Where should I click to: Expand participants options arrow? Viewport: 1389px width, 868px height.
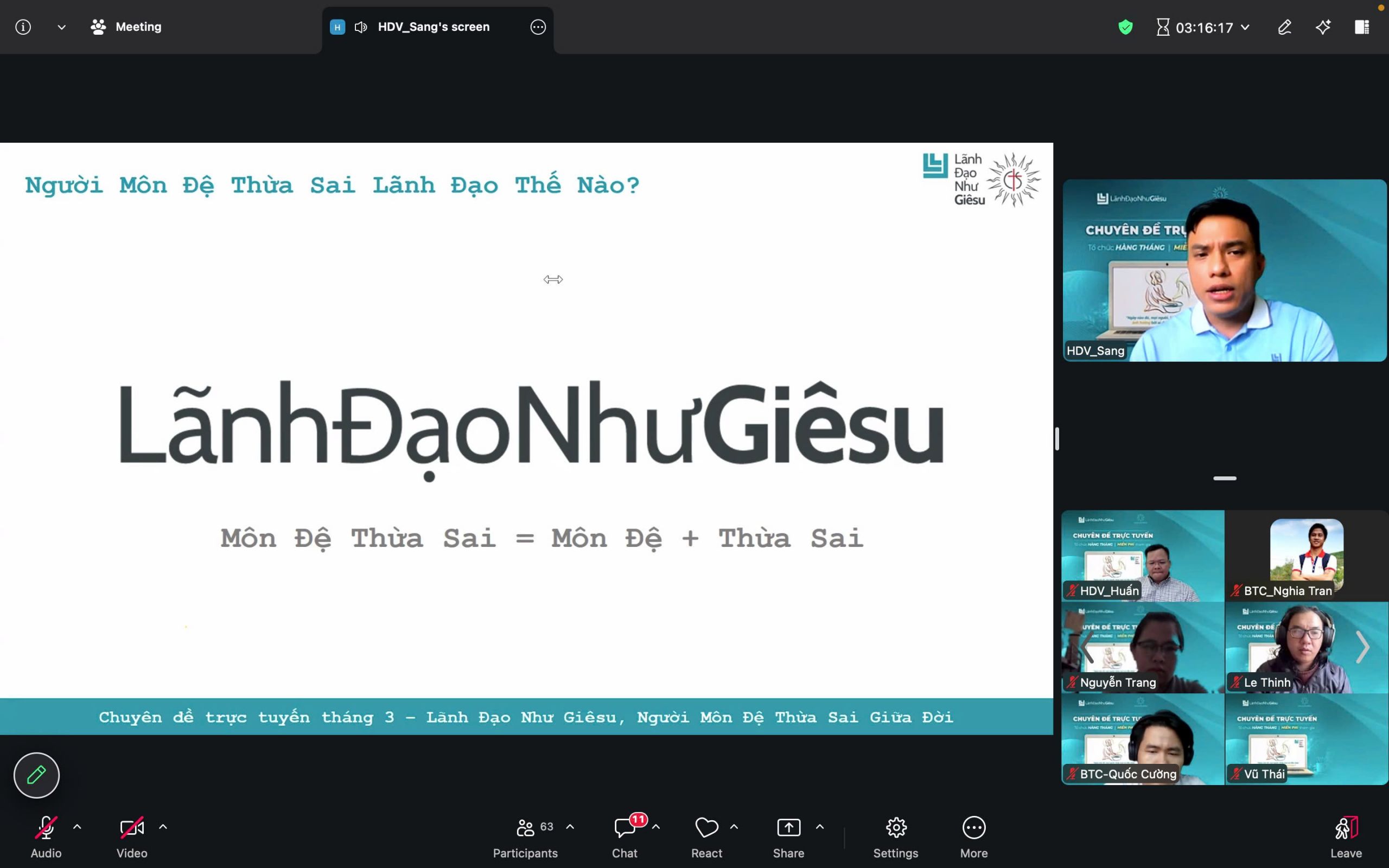coord(570,827)
